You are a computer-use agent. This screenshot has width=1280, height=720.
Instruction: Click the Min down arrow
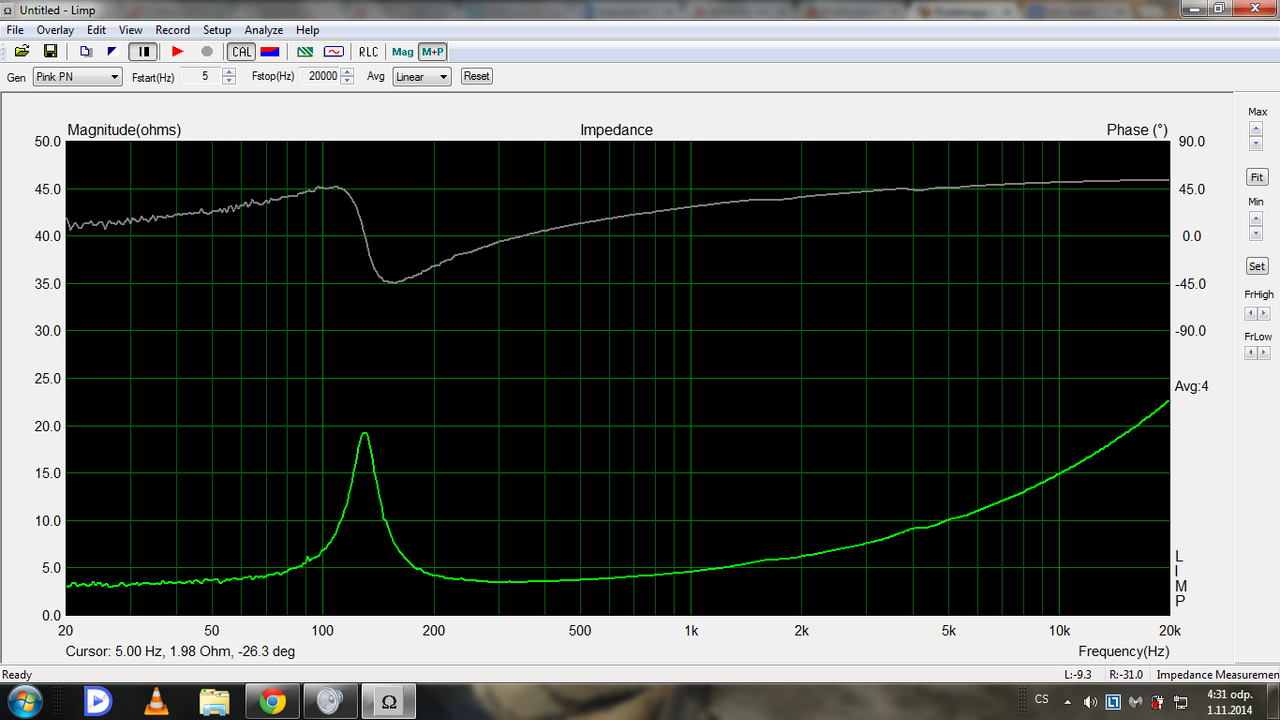coord(1256,233)
